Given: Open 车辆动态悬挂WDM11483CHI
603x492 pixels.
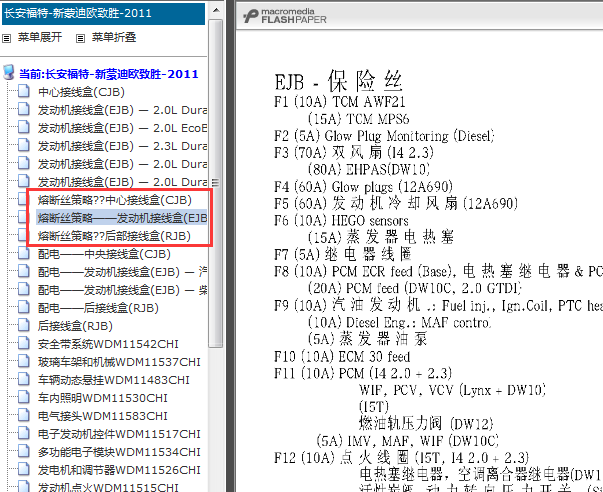Looking at the screenshot, I should pyautogui.click(x=113, y=380).
